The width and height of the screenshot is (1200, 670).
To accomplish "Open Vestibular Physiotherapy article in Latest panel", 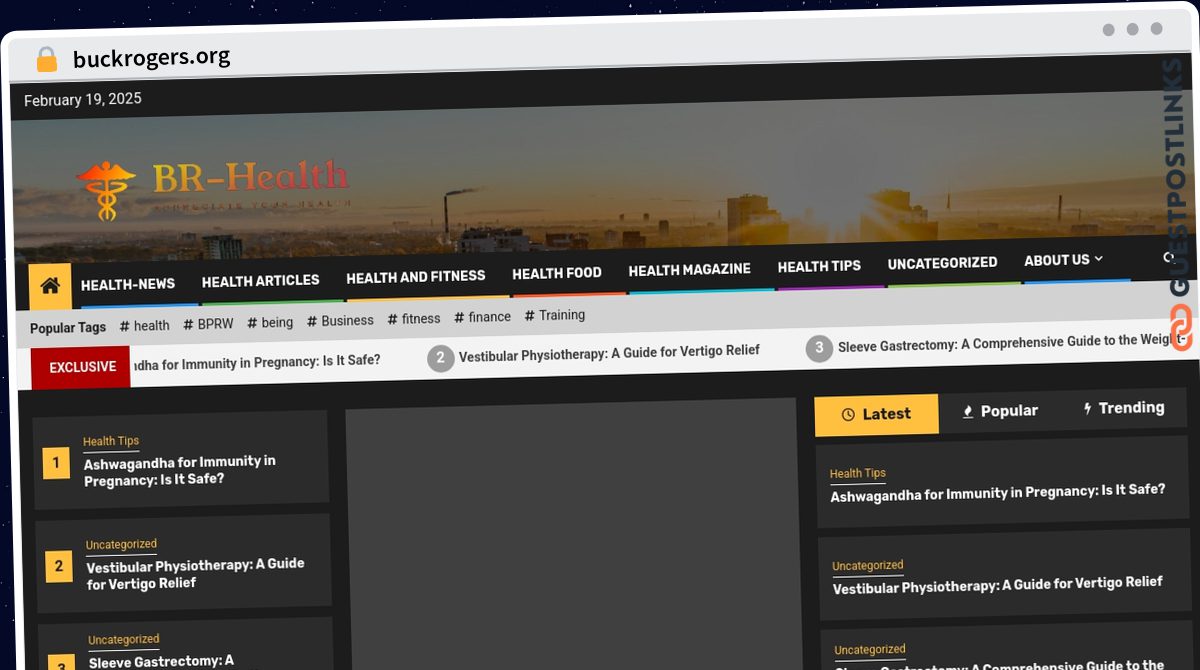I will [998, 585].
